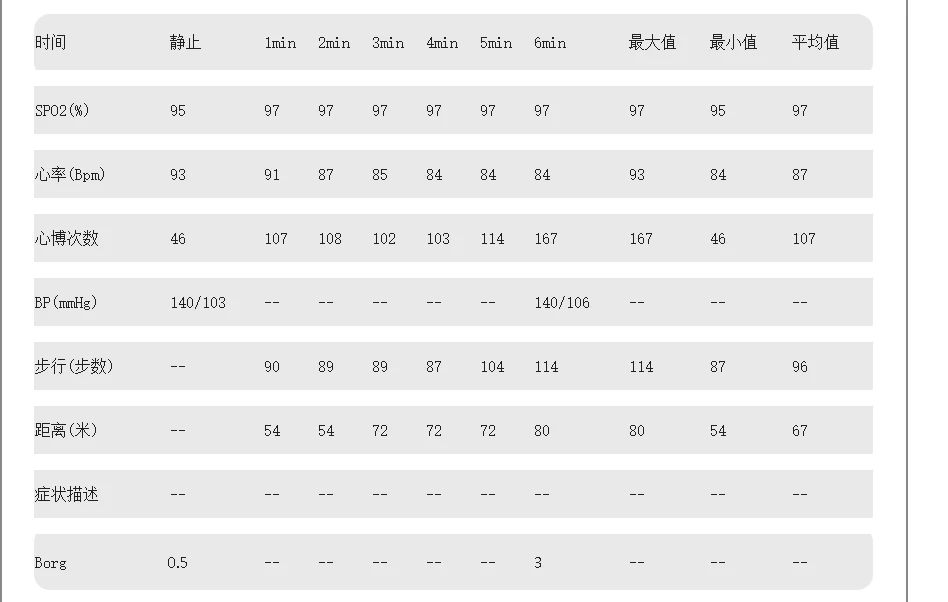948x602 pixels.
Task: Click the SPO2(%) row label
Action: tap(62, 110)
